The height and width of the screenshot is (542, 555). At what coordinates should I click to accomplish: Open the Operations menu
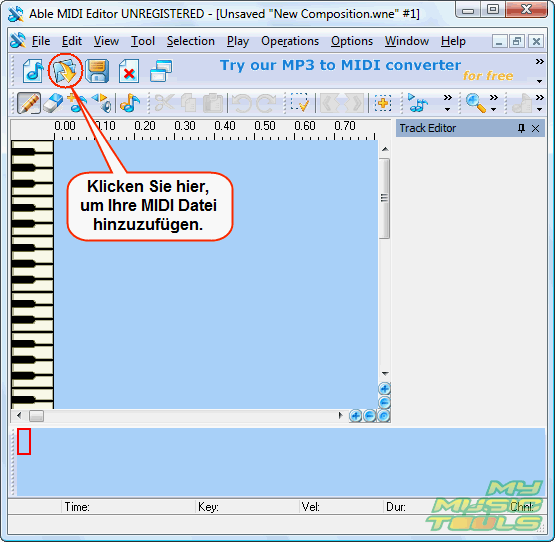click(x=290, y=41)
